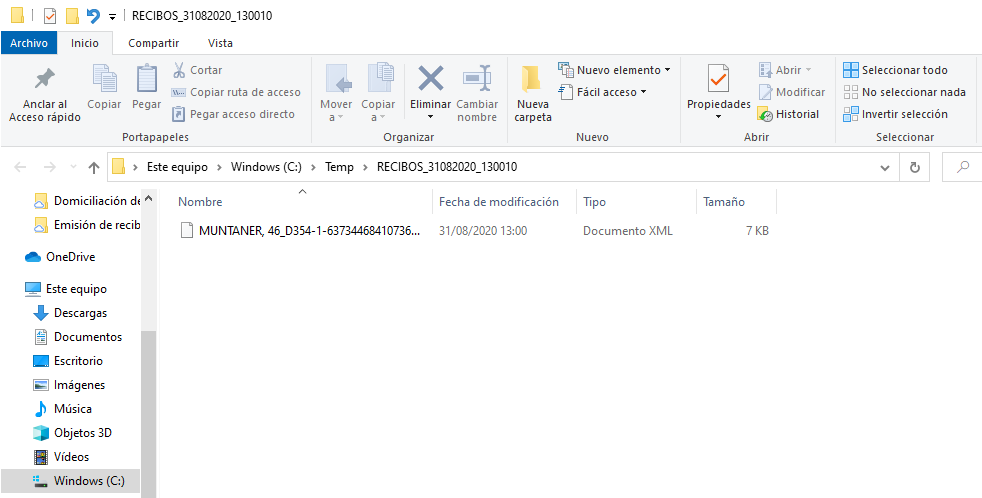Click new folder icon in quick access toolbar
The image size is (982, 498).
coord(72,15)
